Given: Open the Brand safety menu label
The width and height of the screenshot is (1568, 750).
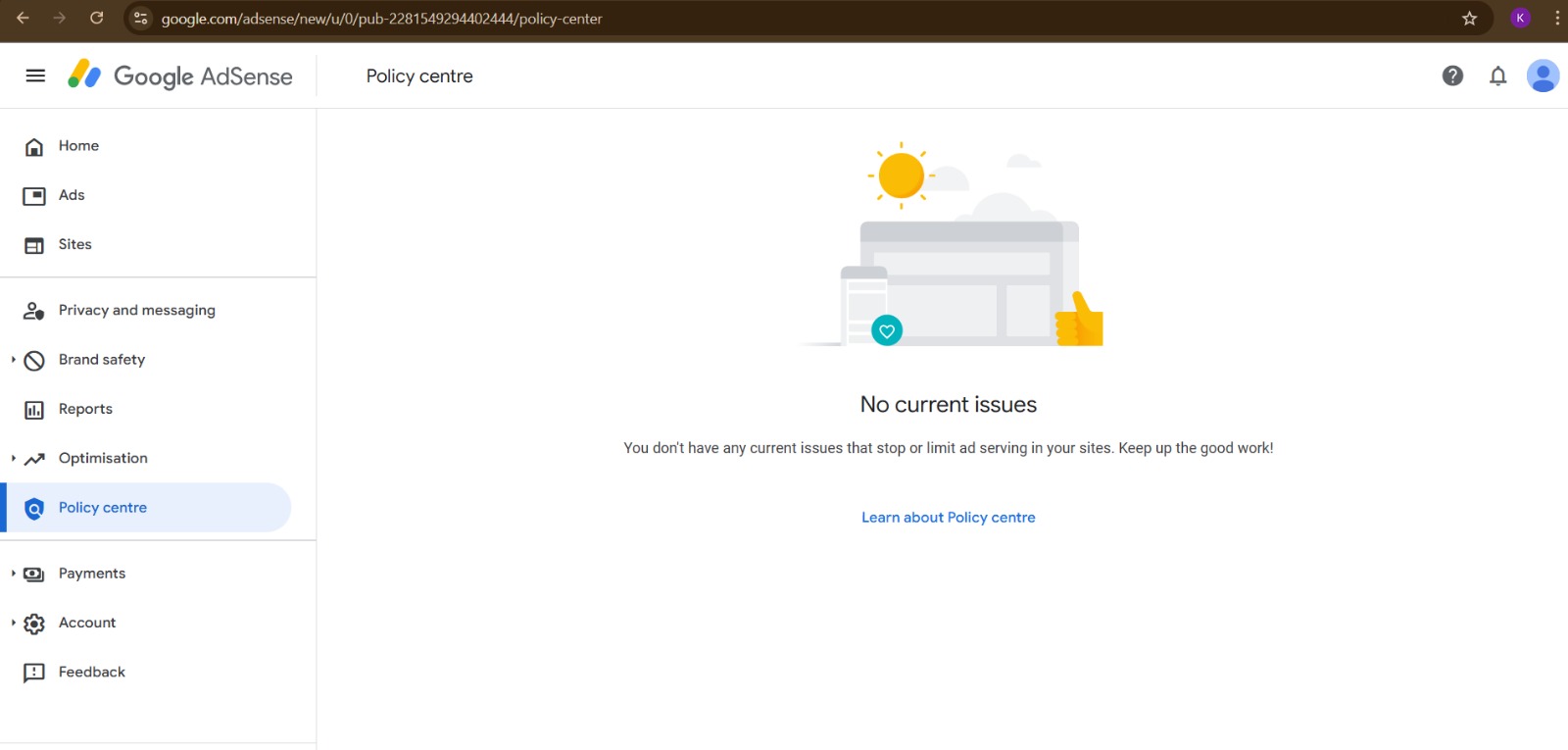Looking at the screenshot, I should point(102,360).
